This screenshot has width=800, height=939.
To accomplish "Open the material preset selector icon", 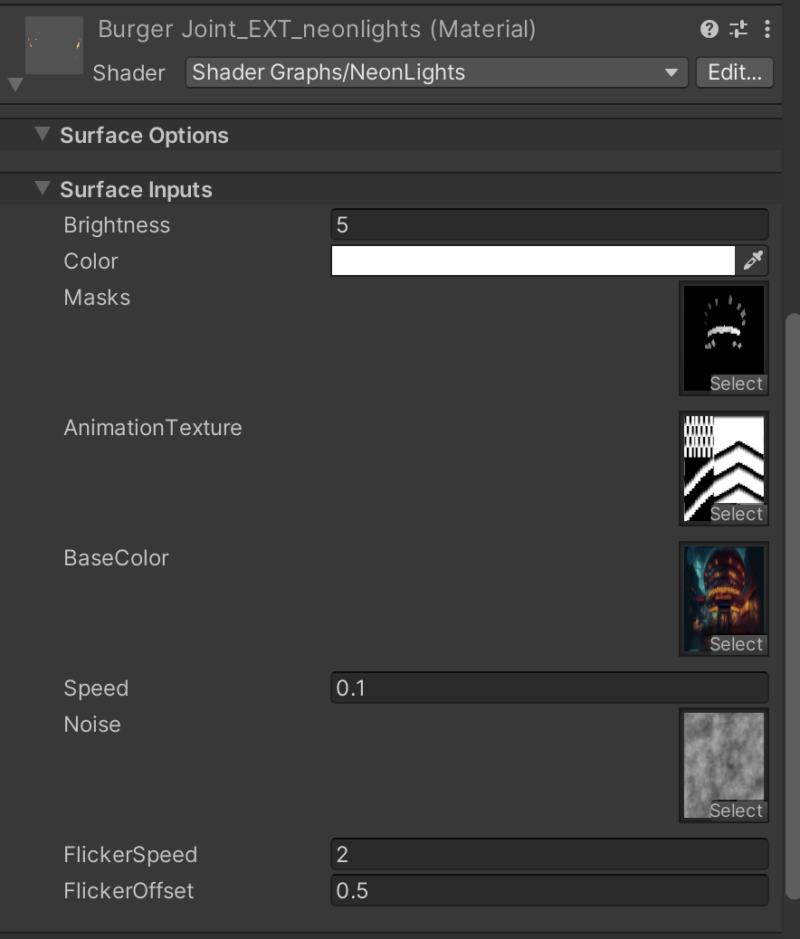I will 739,30.
